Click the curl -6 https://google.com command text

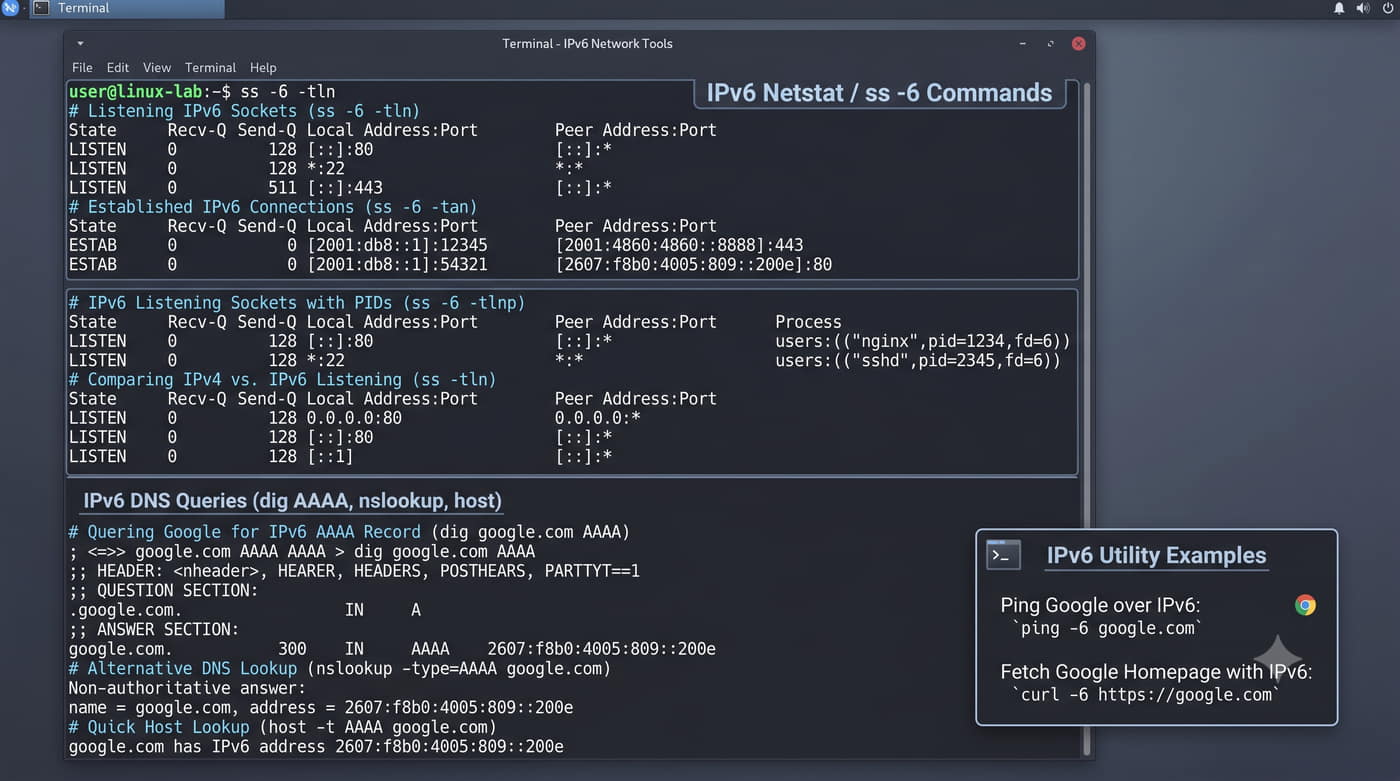pos(1146,694)
